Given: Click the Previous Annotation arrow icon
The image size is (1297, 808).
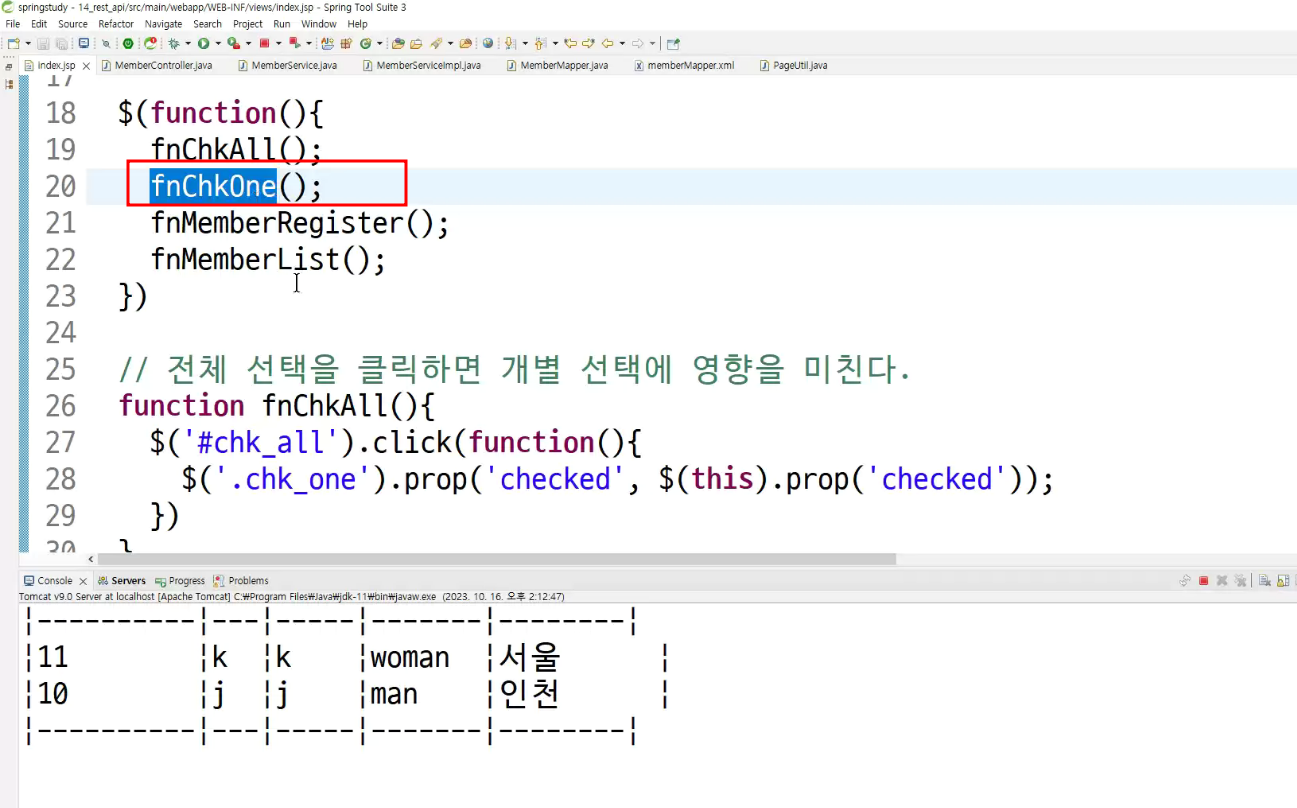Looking at the screenshot, I should (x=539, y=44).
